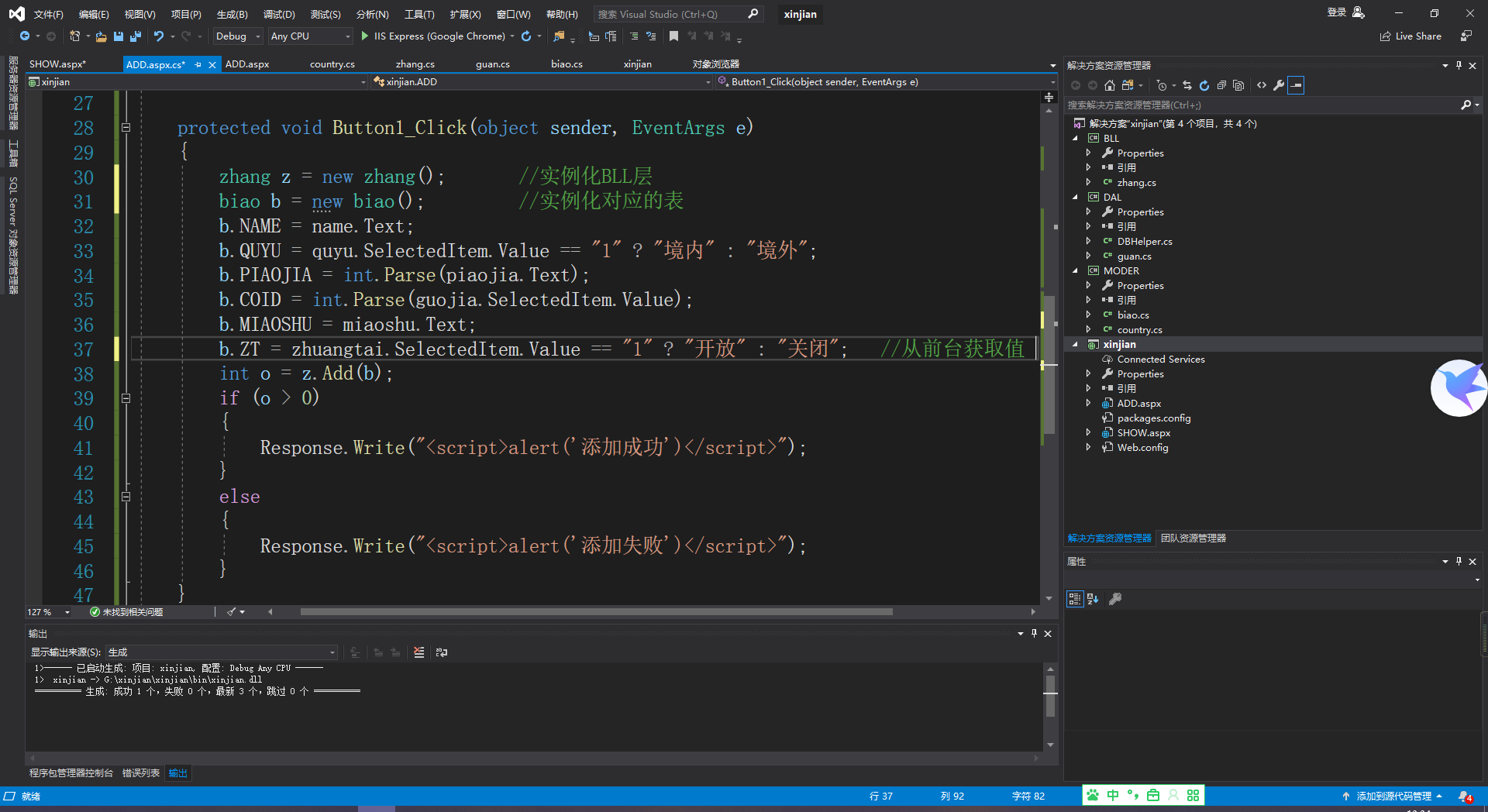Screen dimensions: 1488x812
Task: Toggle Categorized view in Properties panel
Action: (x=1075, y=599)
